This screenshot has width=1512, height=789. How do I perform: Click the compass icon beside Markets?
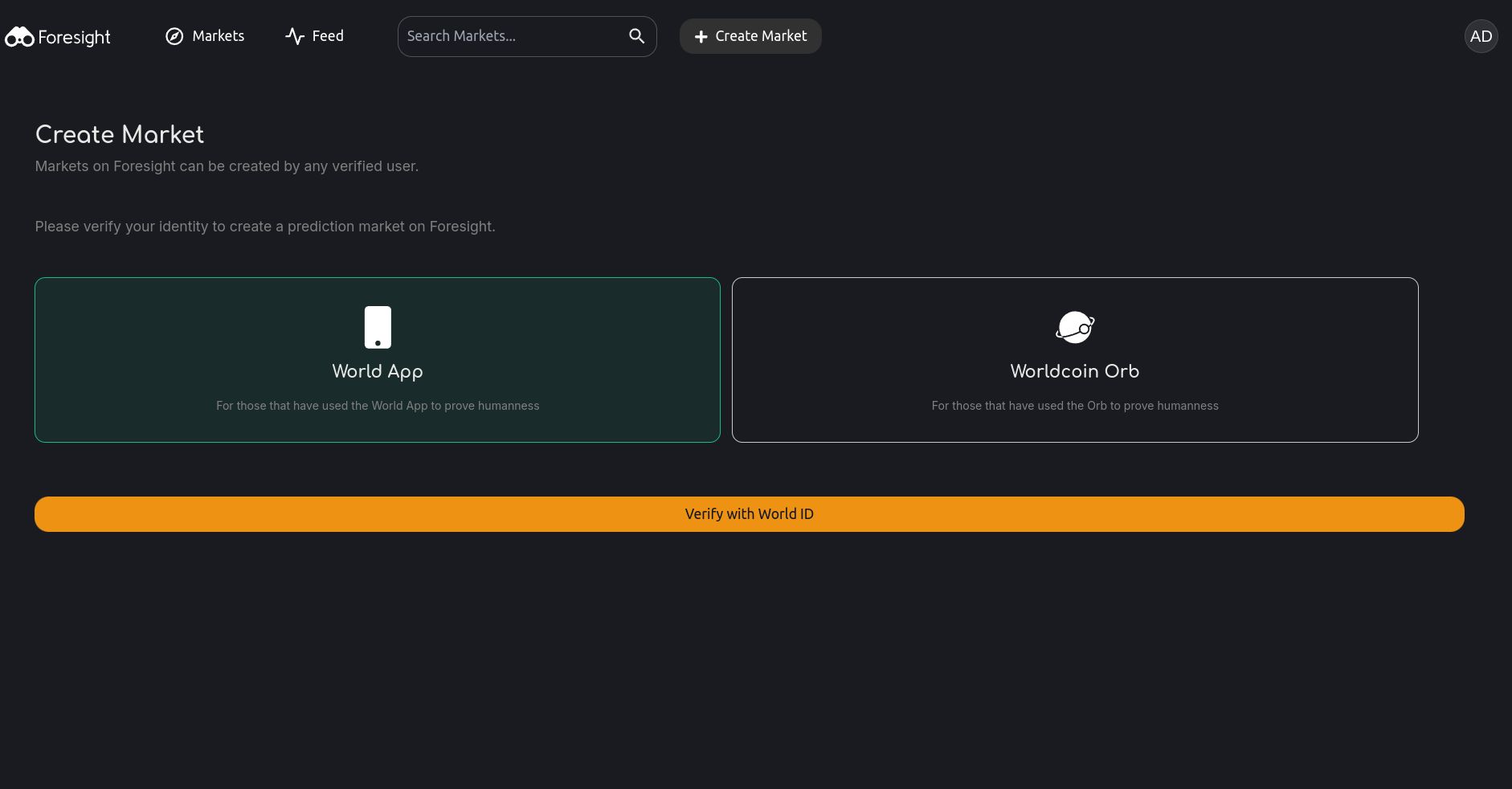174,36
